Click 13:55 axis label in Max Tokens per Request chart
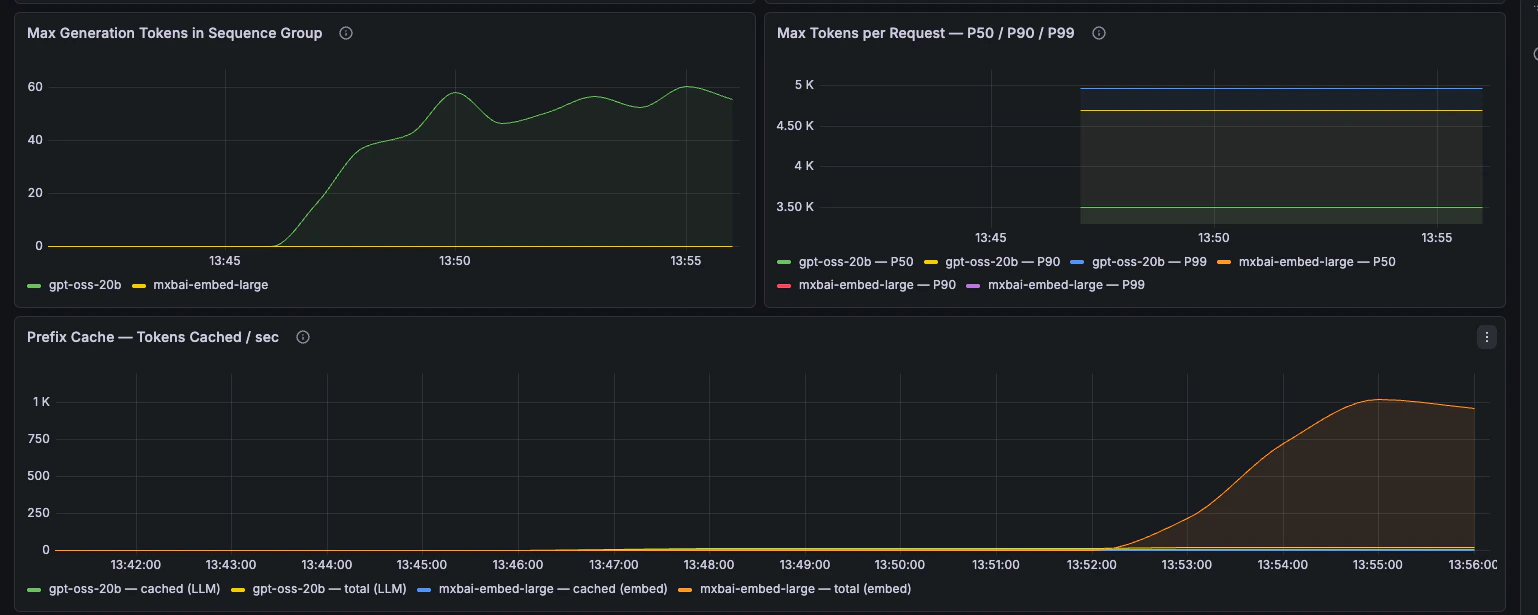 tap(1437, 238)
